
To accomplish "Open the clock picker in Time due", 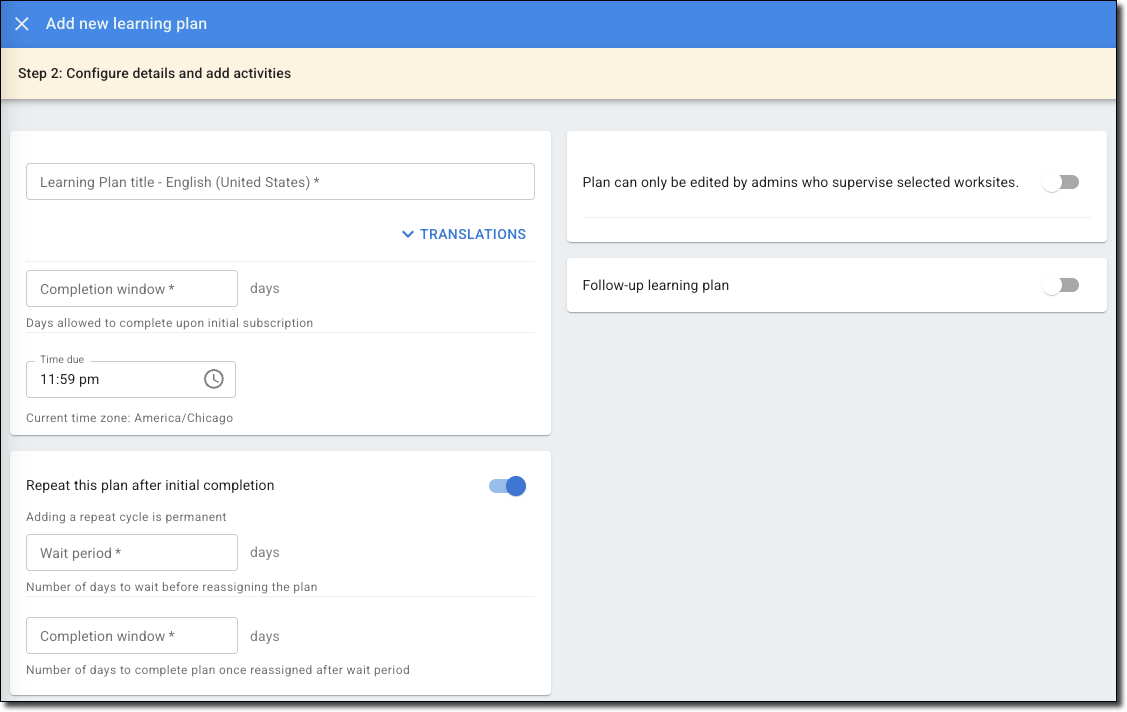I will pos(213,379).
